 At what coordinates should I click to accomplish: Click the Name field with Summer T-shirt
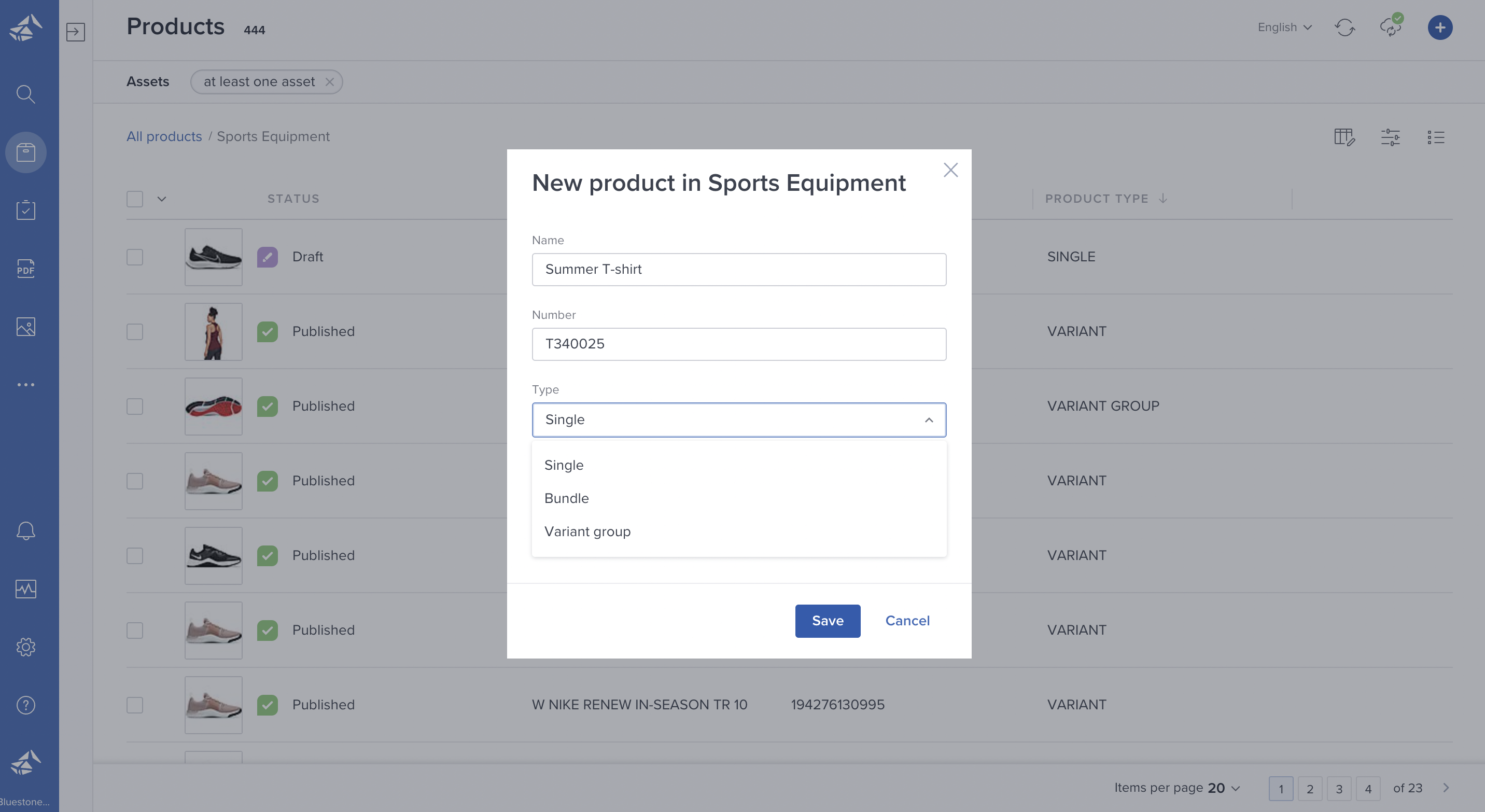coord(739,270)
